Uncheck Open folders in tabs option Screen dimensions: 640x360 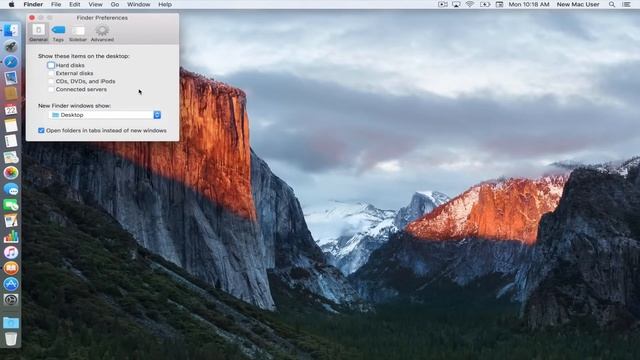pos(41,131)
